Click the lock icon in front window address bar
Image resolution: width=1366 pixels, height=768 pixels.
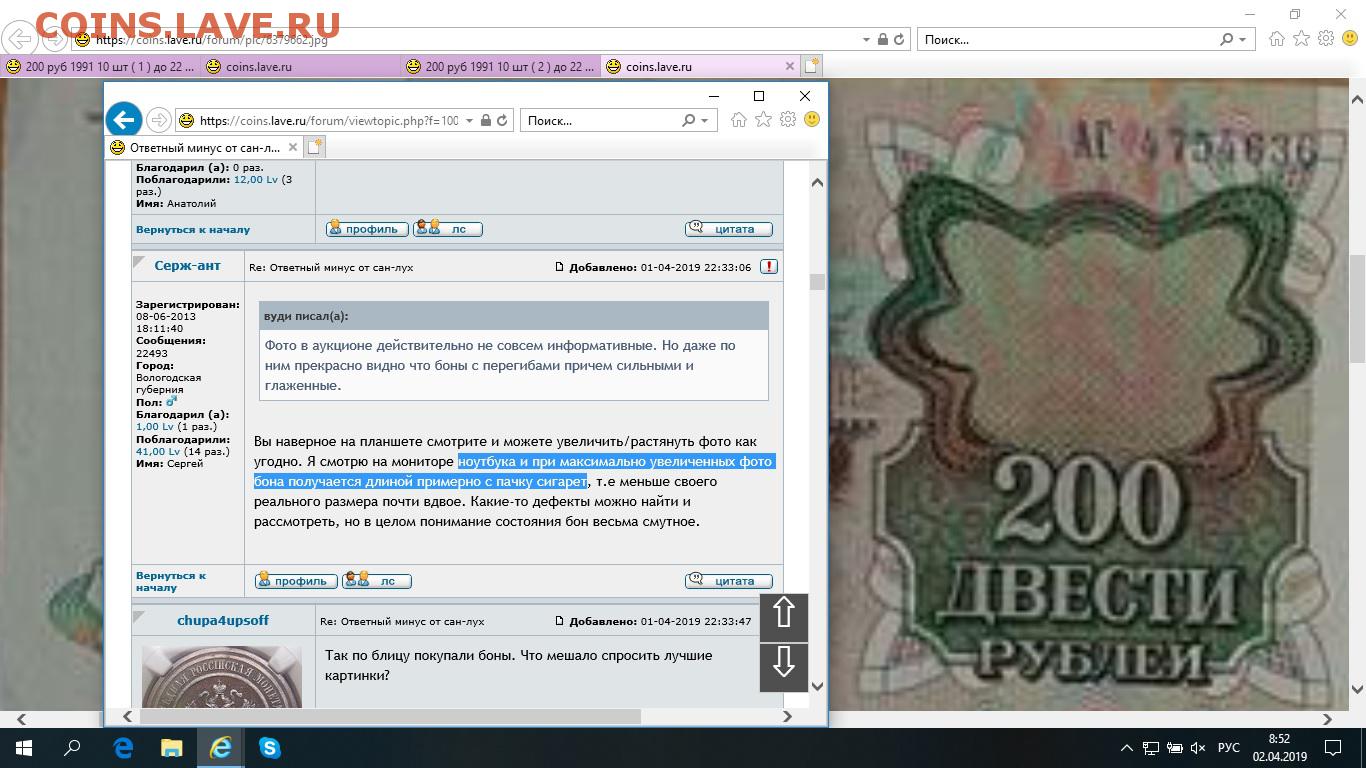click(x=485, y=120)
